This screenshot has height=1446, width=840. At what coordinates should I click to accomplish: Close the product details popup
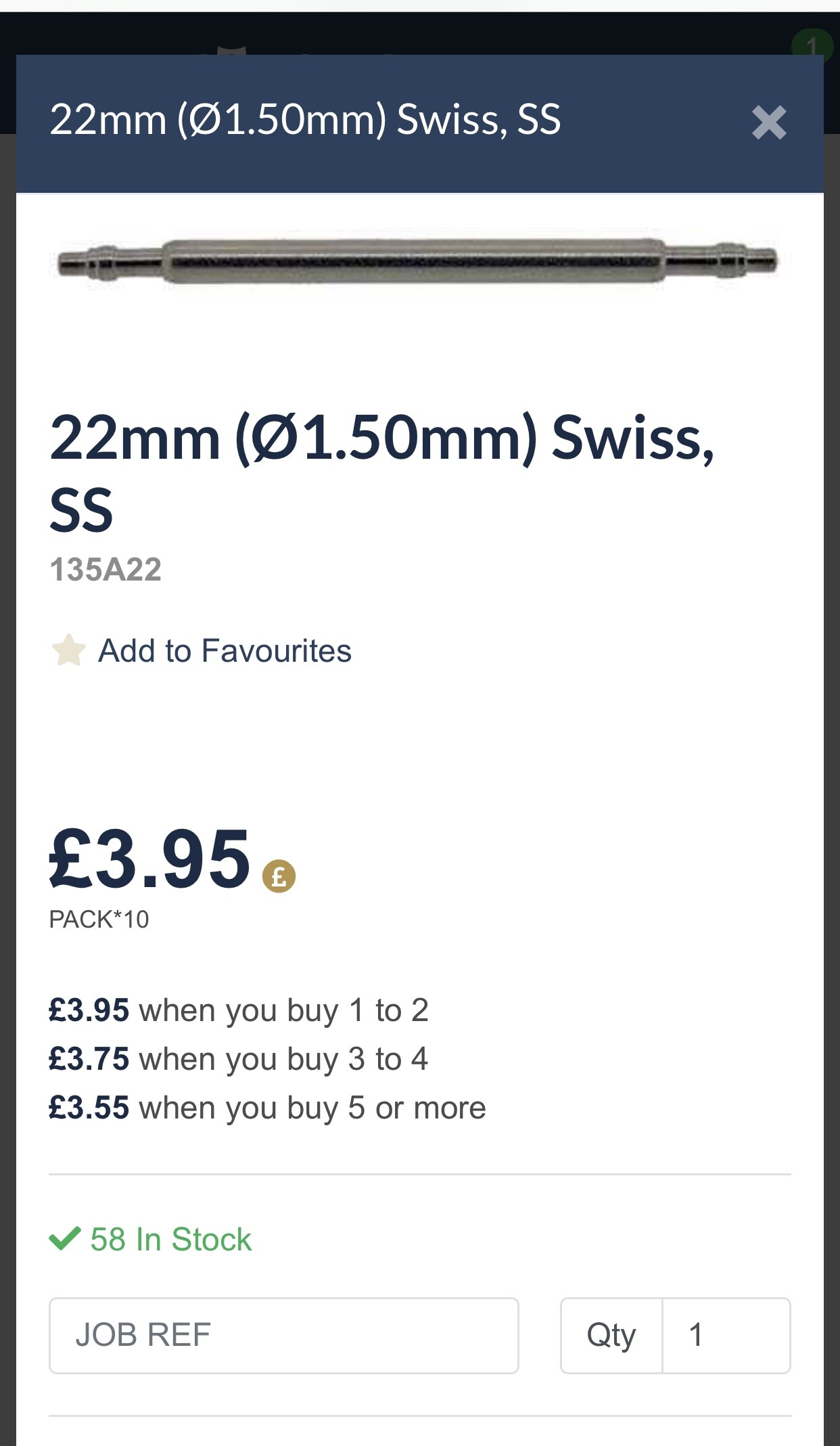[x=768, y=123]
